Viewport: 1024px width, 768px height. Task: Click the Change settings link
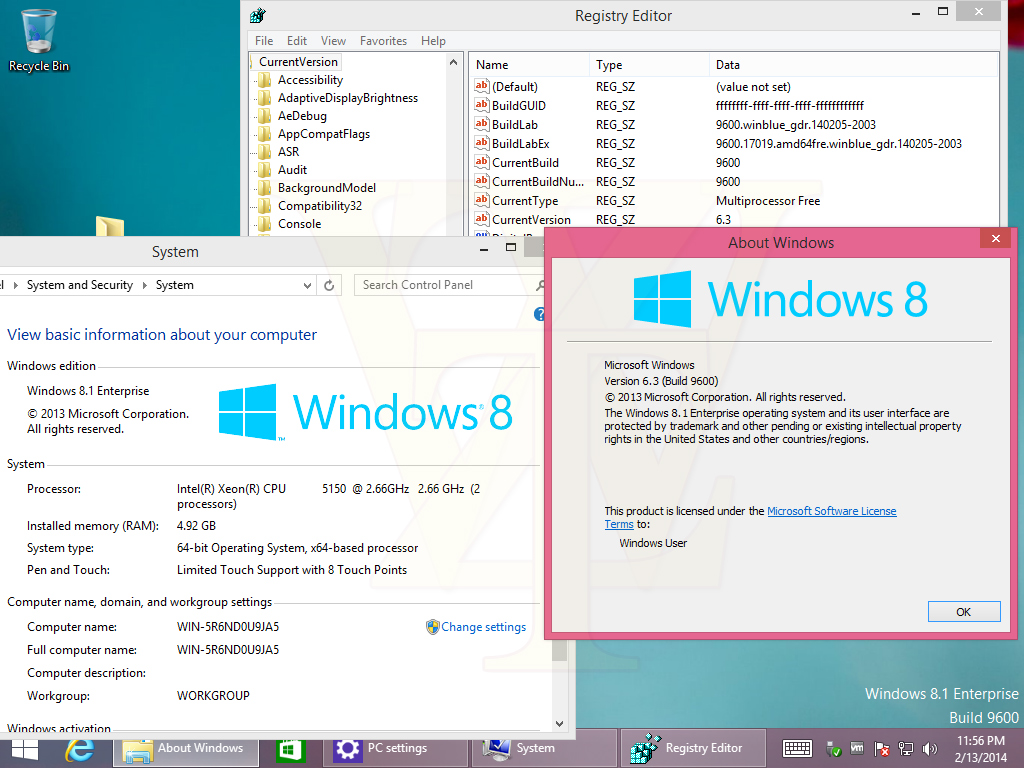(x=483, y=627)
